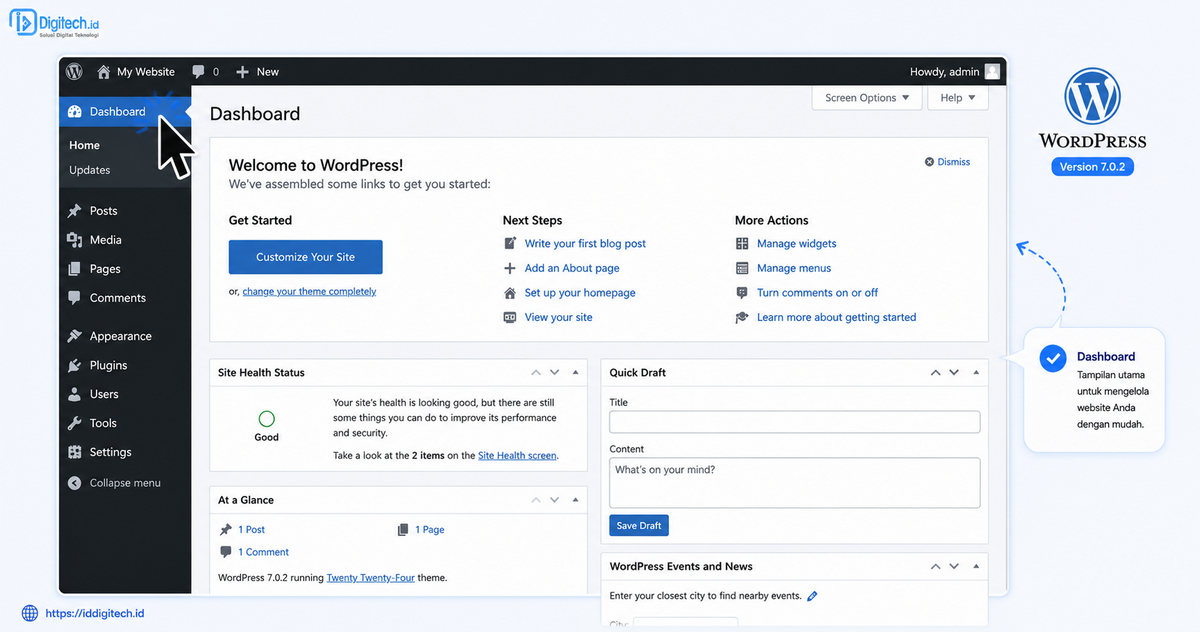Open the WordPress logo menu in admin bar
This screenshot has width=1200, height=632.
(x=74, y=72)
